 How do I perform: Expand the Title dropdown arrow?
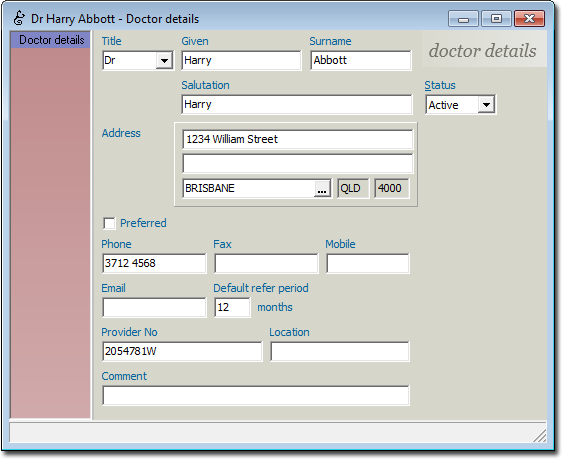coord(165,61)
